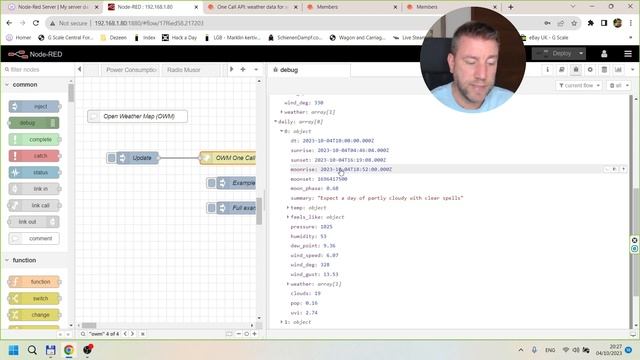Expand the temp object entry
The height and width of the screenshot is (360, 640).
[288, 208]
